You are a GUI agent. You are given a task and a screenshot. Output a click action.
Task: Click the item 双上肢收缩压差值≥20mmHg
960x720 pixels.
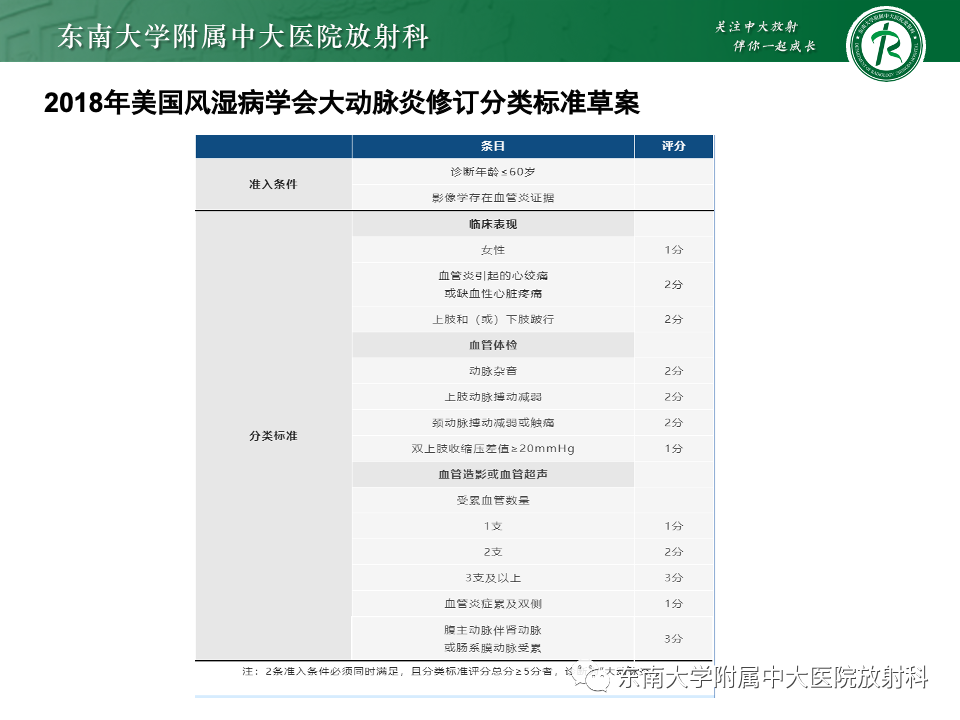click(x=493, y=449)
